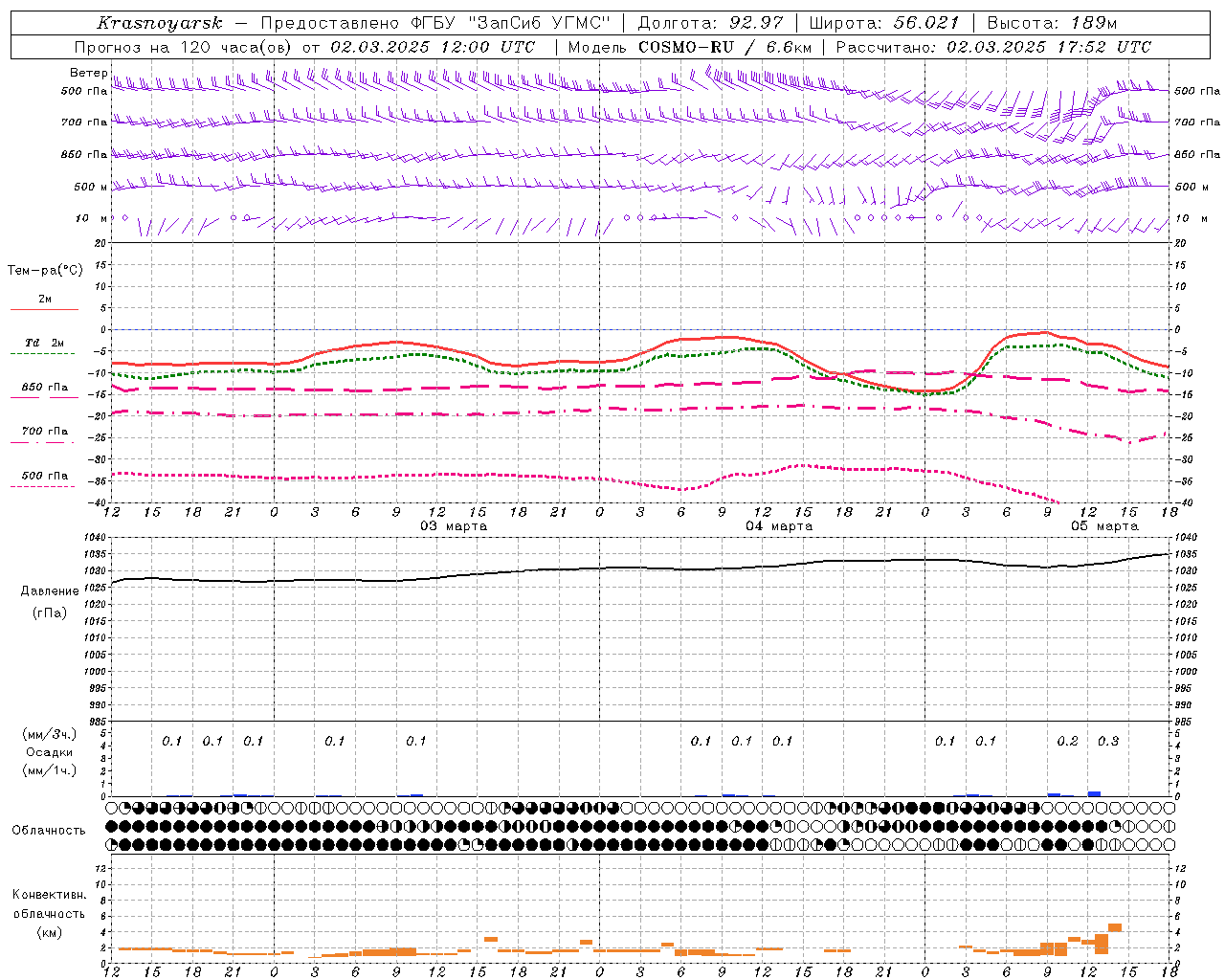Click the (км) unit label
Viewport: 1225px width, 980px height.
tap(49, 932)
